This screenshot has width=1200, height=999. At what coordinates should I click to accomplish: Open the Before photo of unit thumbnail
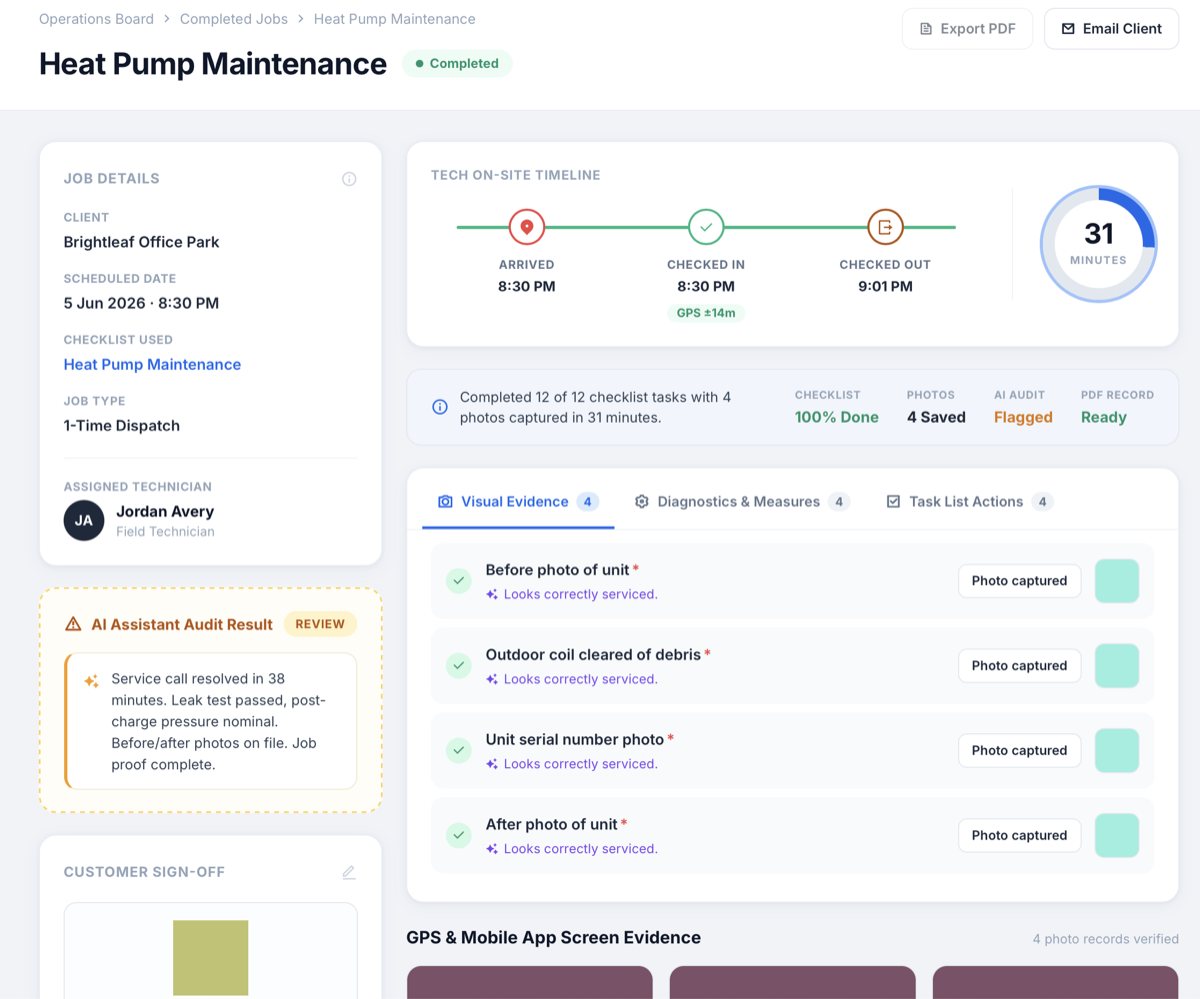click(x=1117, y=581)
